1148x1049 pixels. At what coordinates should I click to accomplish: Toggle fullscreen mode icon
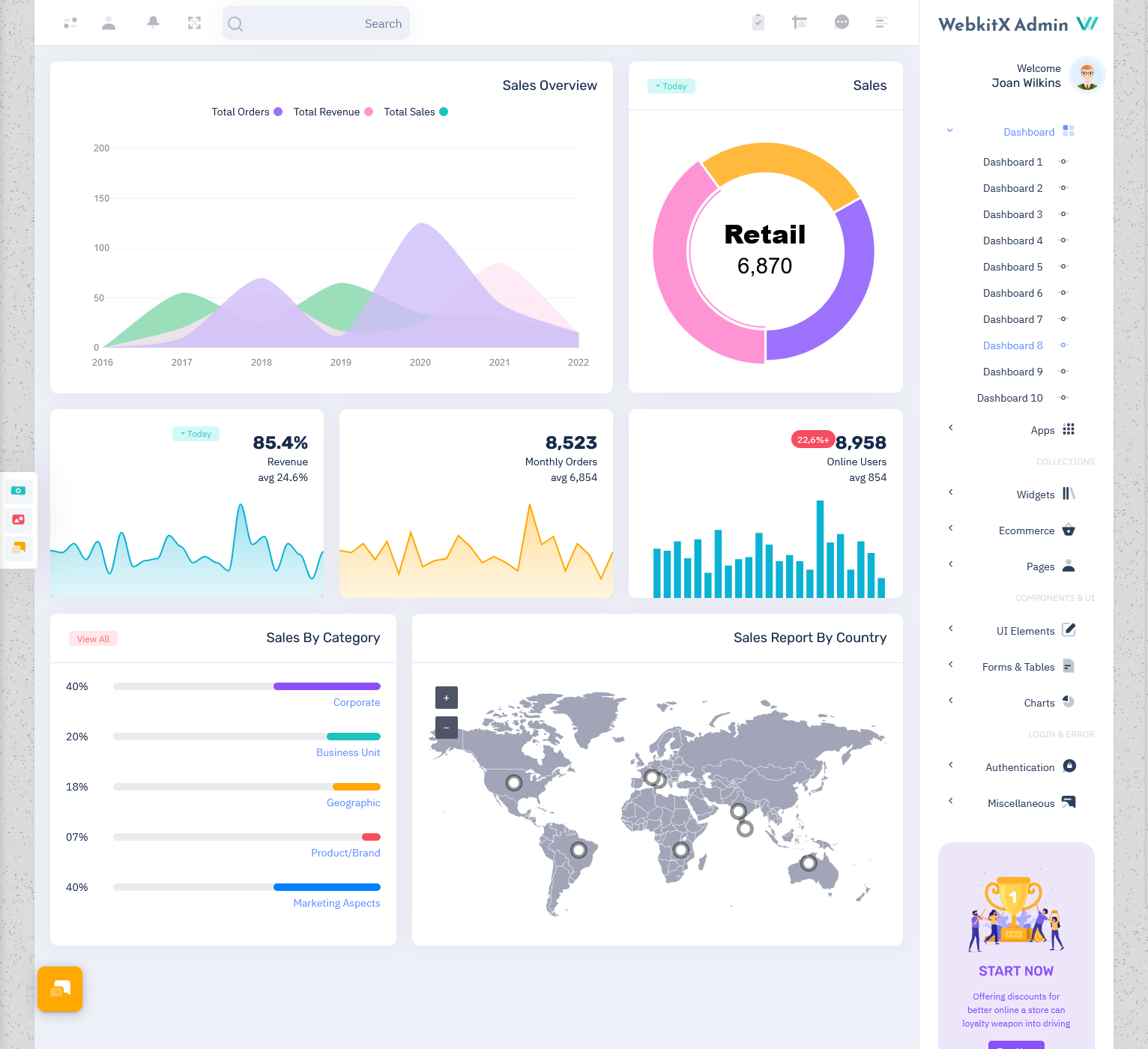click(x=194, y=23)
